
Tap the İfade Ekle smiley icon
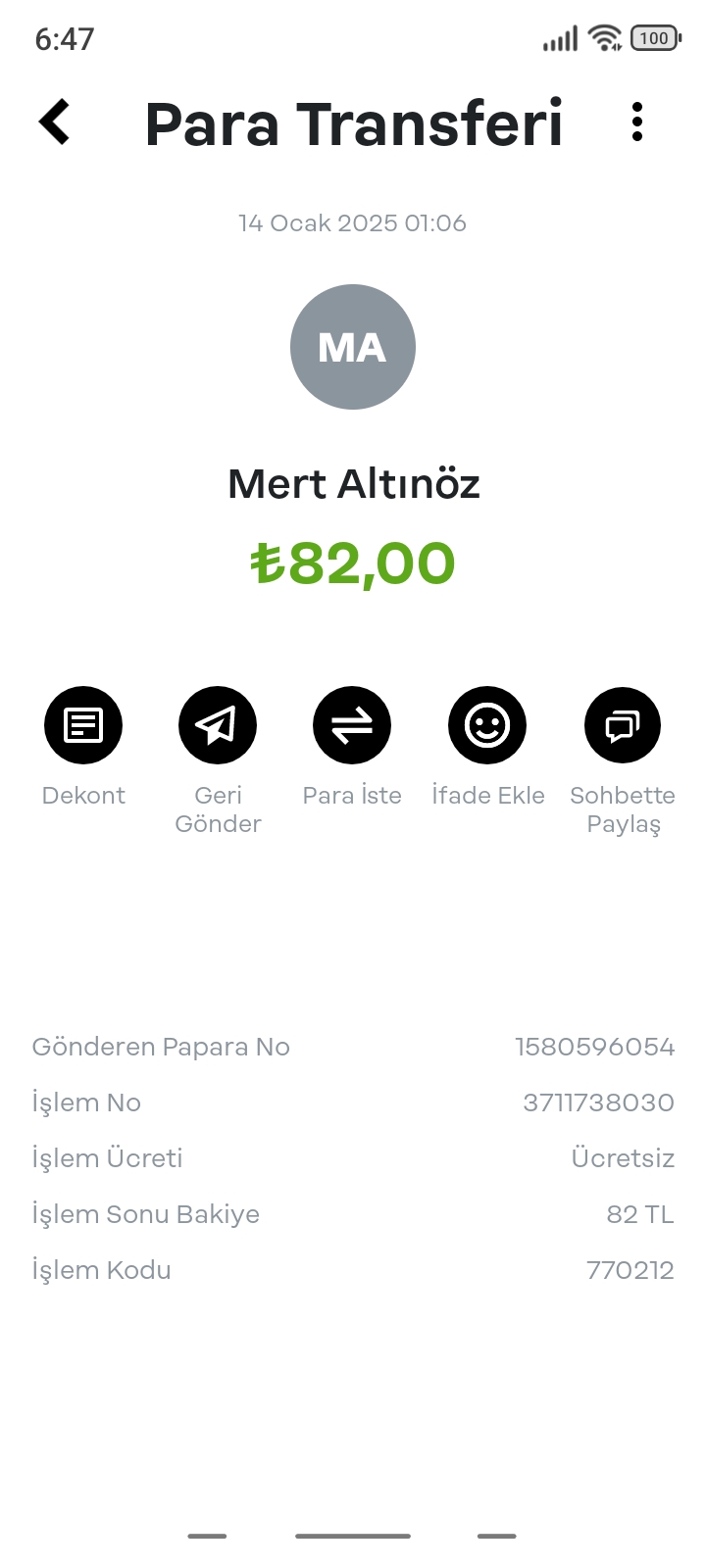coord(487,725)
